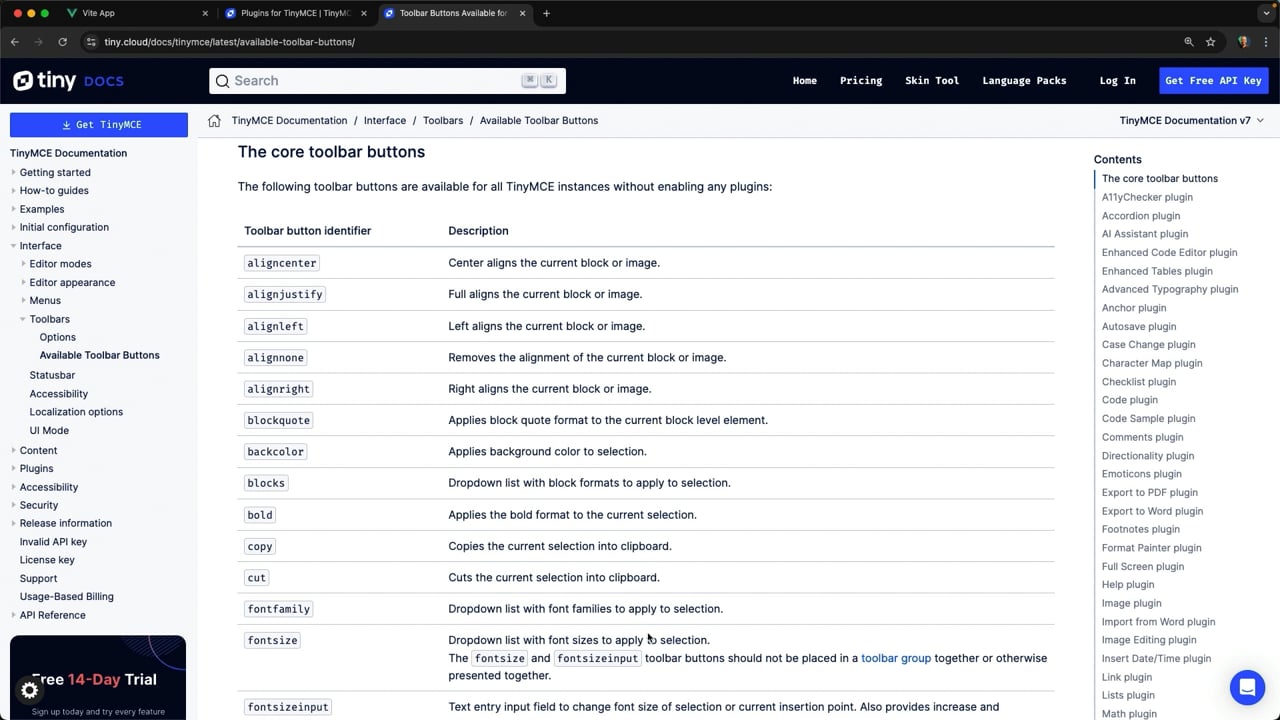
Task: Click the Log In link
Action: 1117,81
